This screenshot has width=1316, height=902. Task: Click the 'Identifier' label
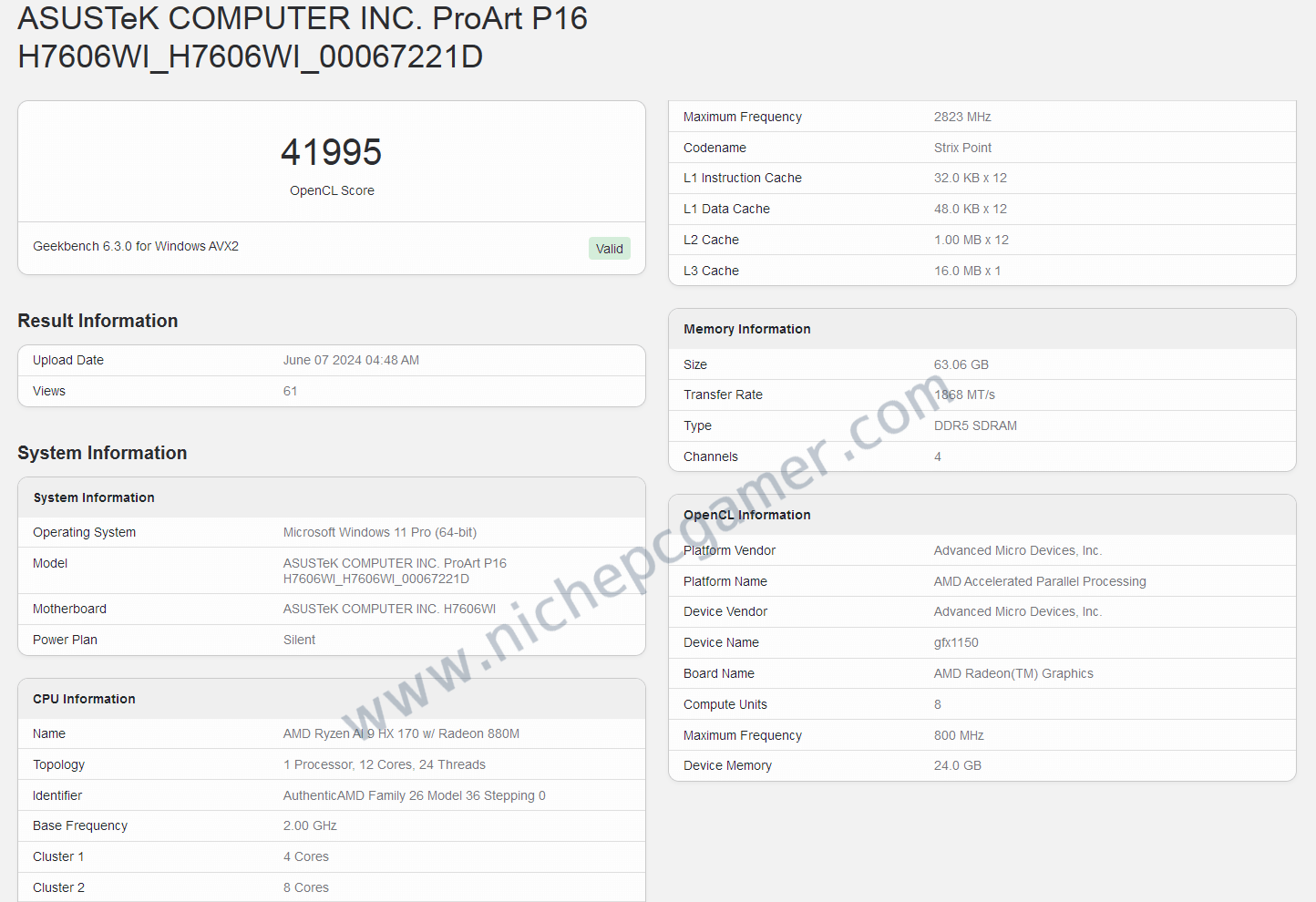(57, 795)
